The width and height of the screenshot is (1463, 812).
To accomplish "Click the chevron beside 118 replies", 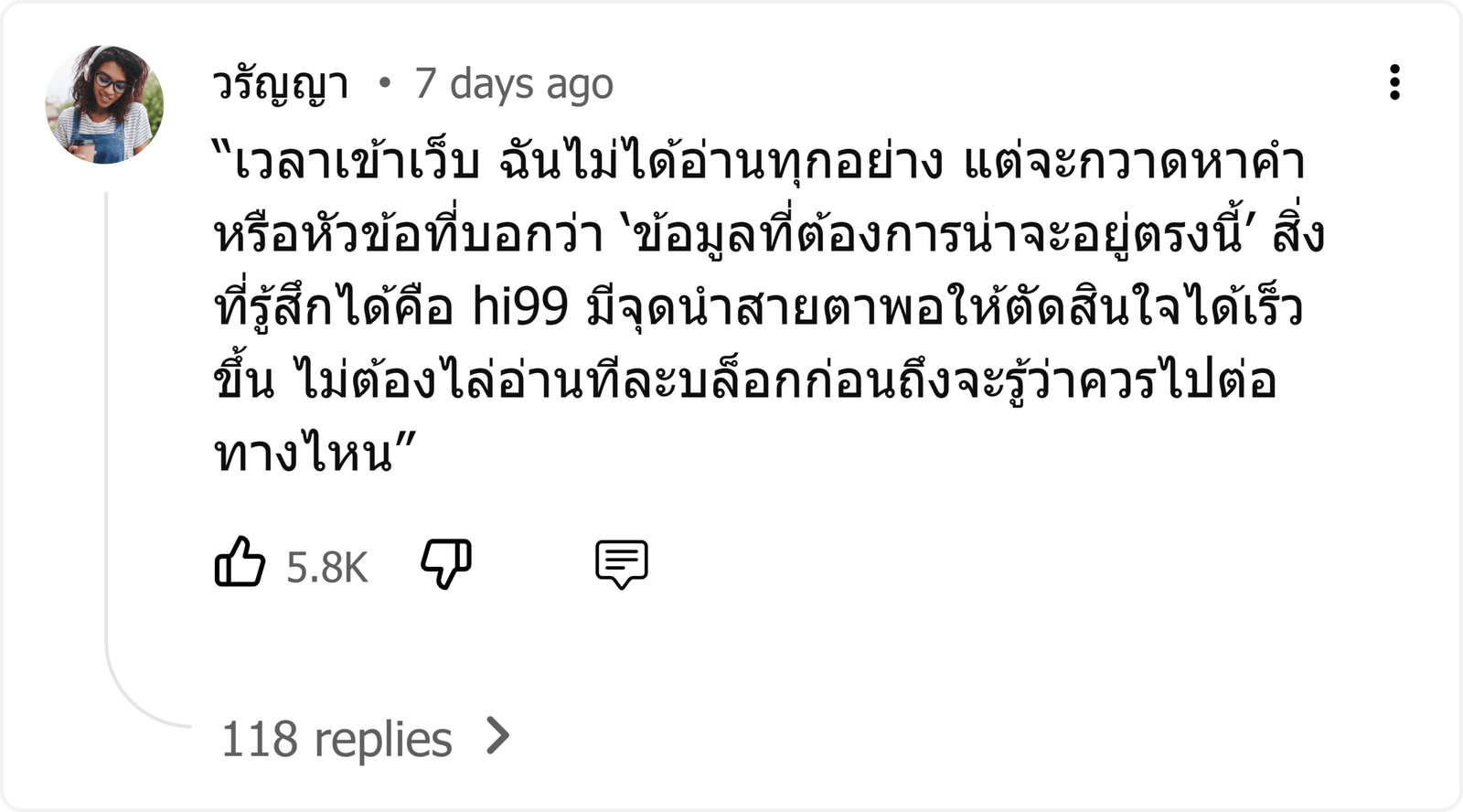I will [x=497, y=735].
